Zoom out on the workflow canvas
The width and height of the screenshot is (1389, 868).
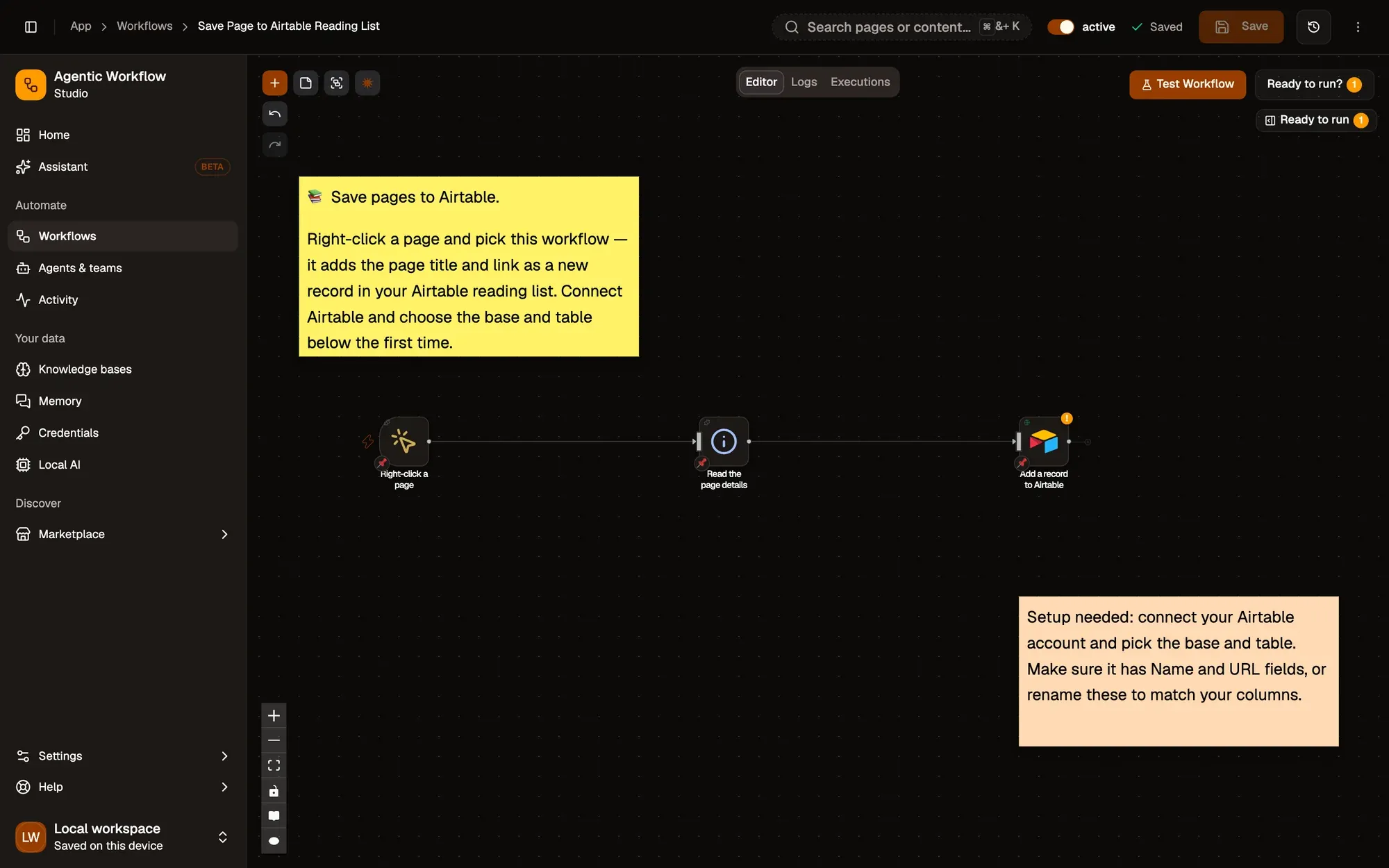tap(274, 740)
